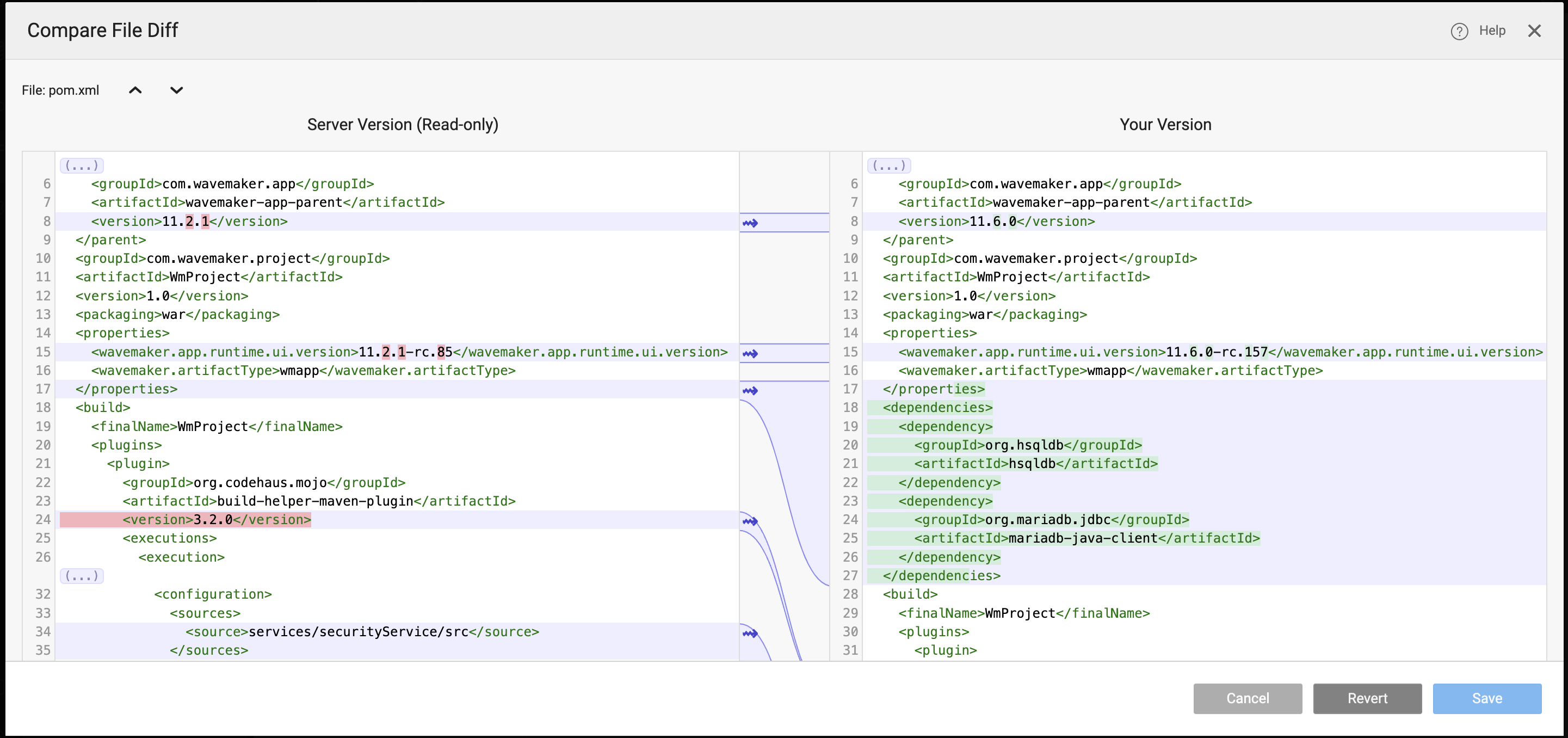This screenshot has height=738, width=1568.
Task: Expand collapsed lines at top of Server Version
Action: coord(82,165)
